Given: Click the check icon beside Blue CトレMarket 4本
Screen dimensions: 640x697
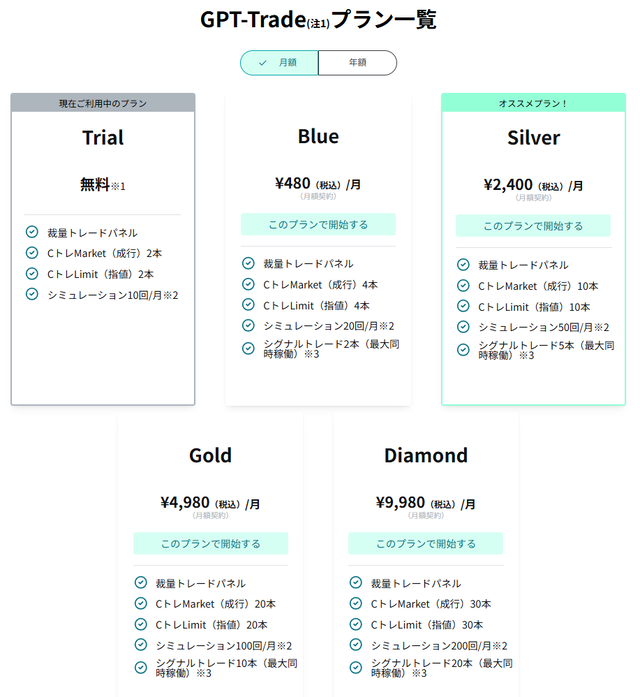Looking at the screenshot, I should pyautogui.click(x=248, y=284).
